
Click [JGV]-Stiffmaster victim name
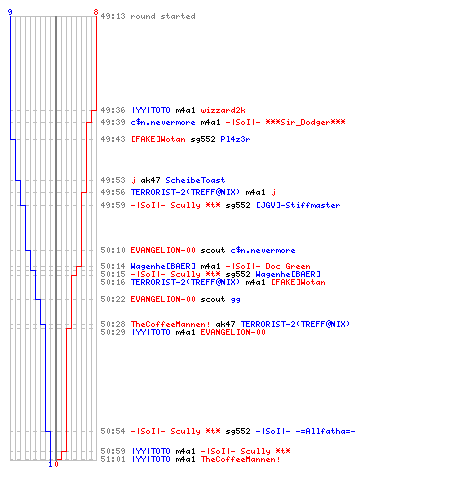coord(298,205)
